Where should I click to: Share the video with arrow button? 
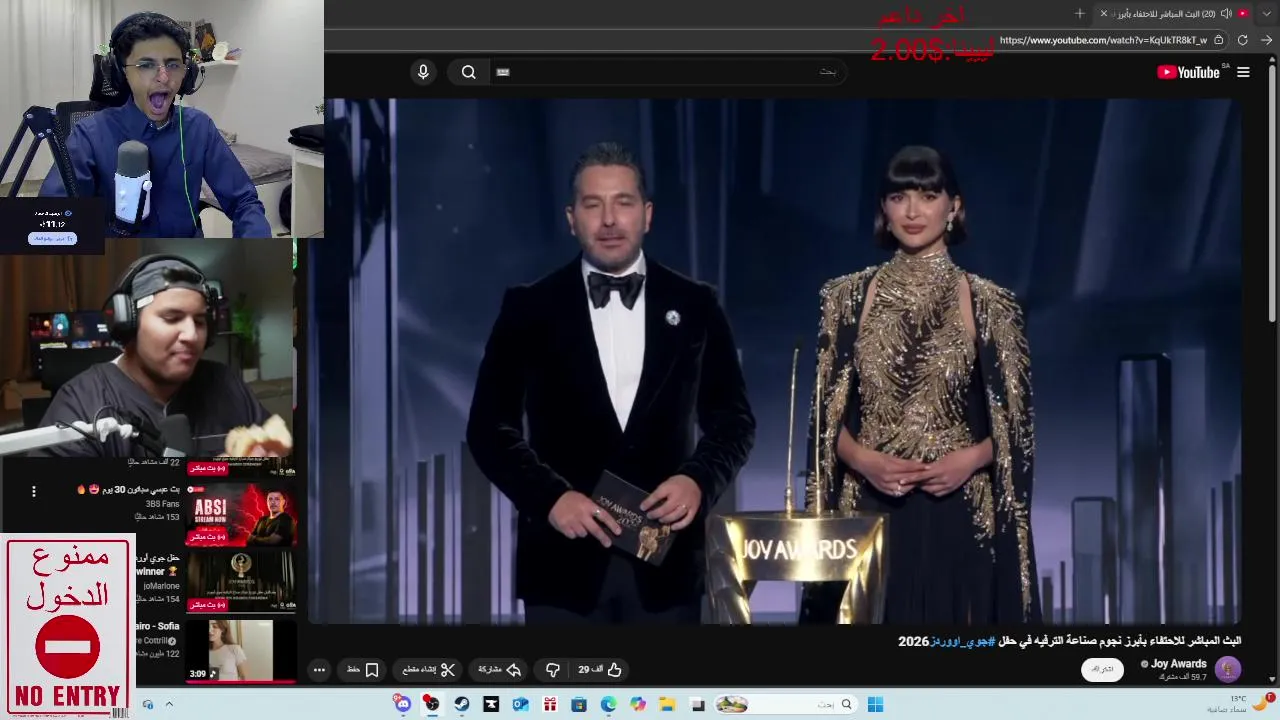point(500,670)
